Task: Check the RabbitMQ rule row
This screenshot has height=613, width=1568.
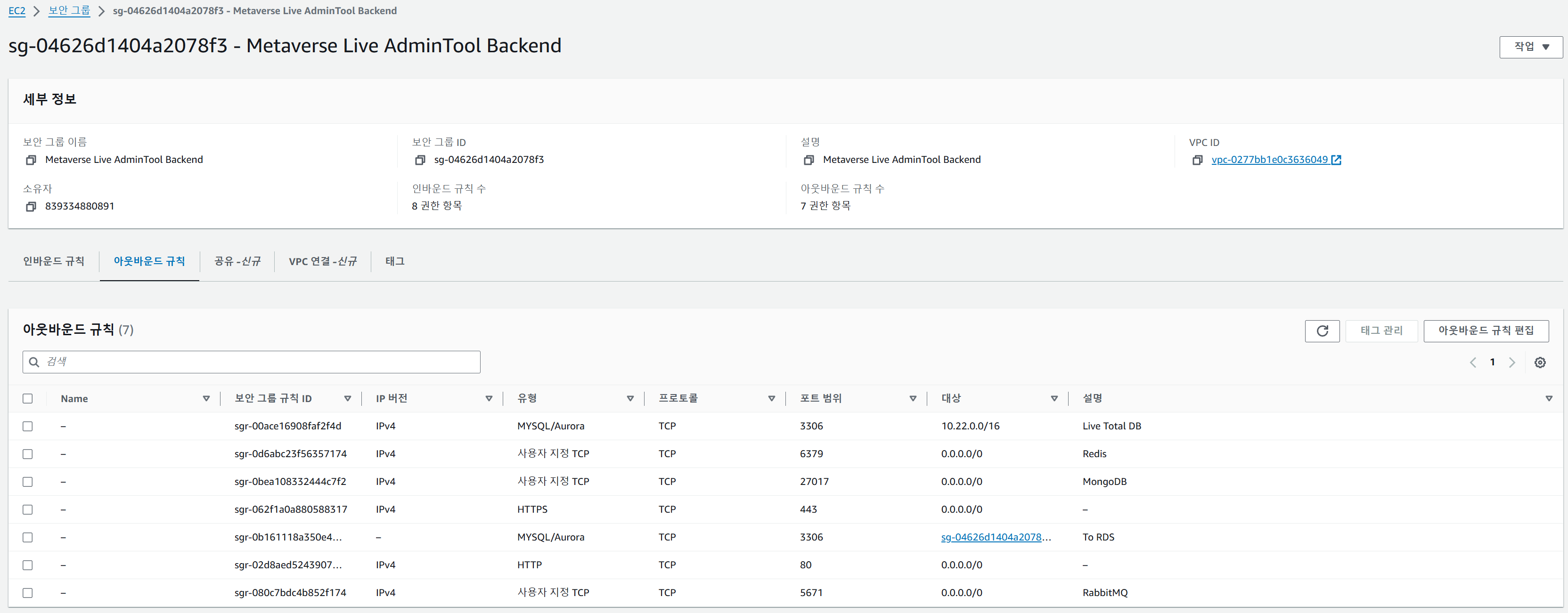Action: point(27,593)
